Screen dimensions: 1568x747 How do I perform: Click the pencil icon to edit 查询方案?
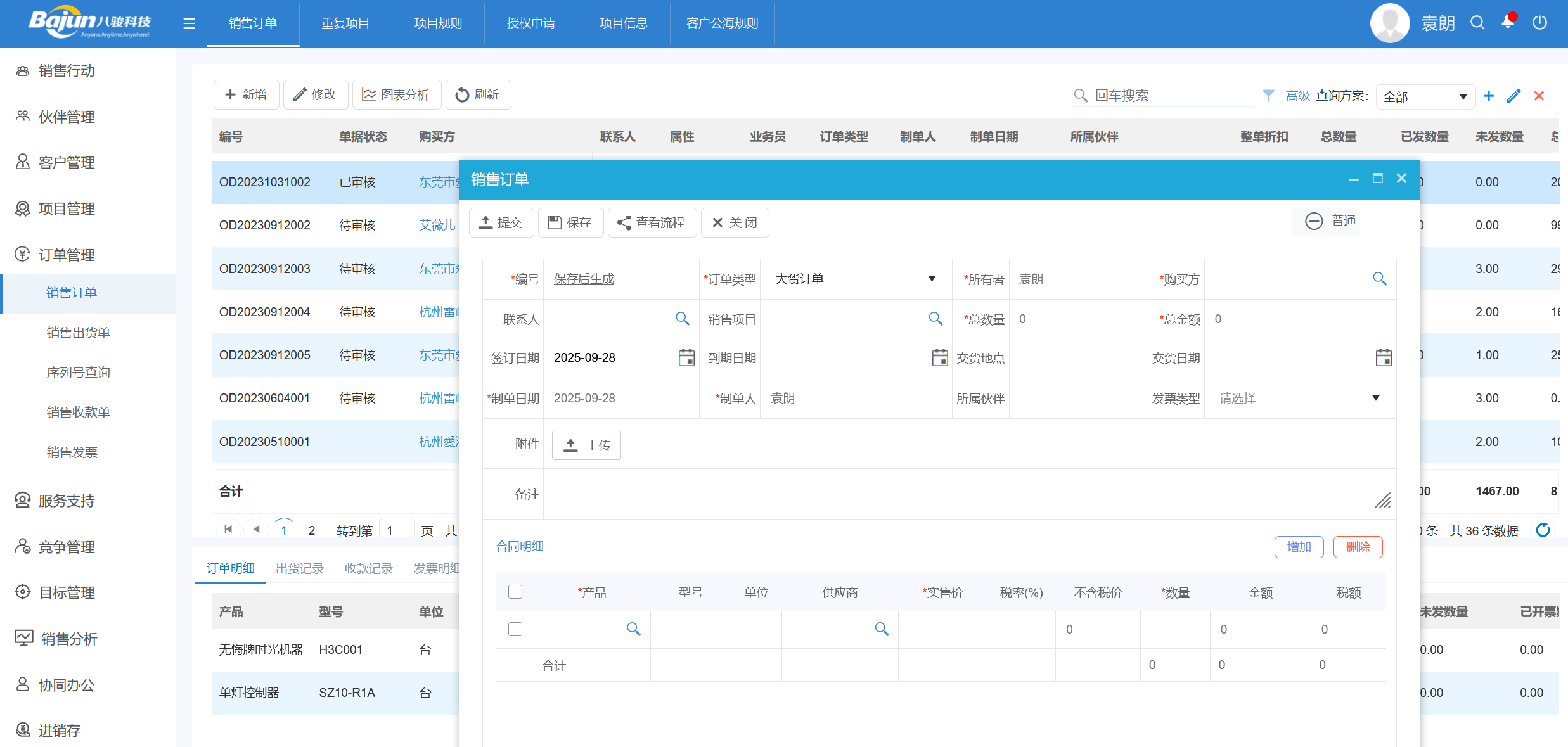click(1514, 96)
